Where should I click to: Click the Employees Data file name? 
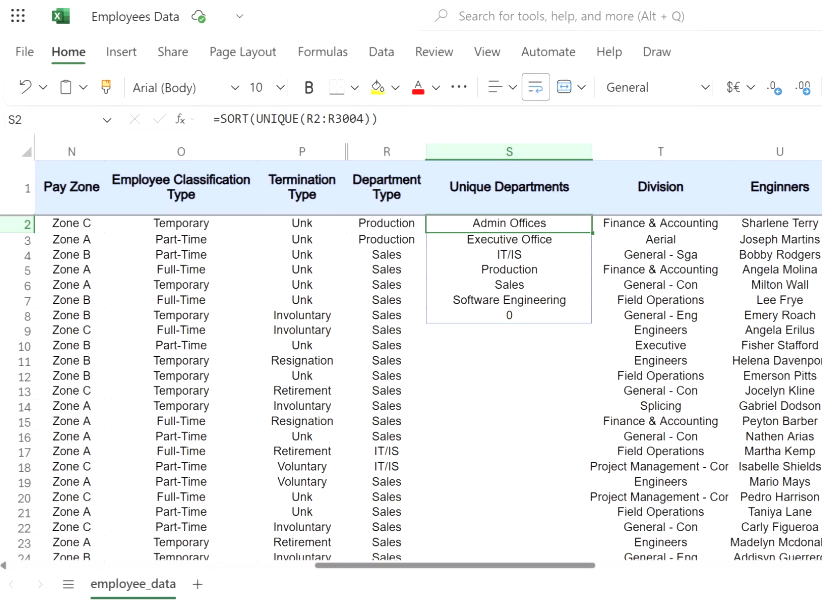coord(135,17)
